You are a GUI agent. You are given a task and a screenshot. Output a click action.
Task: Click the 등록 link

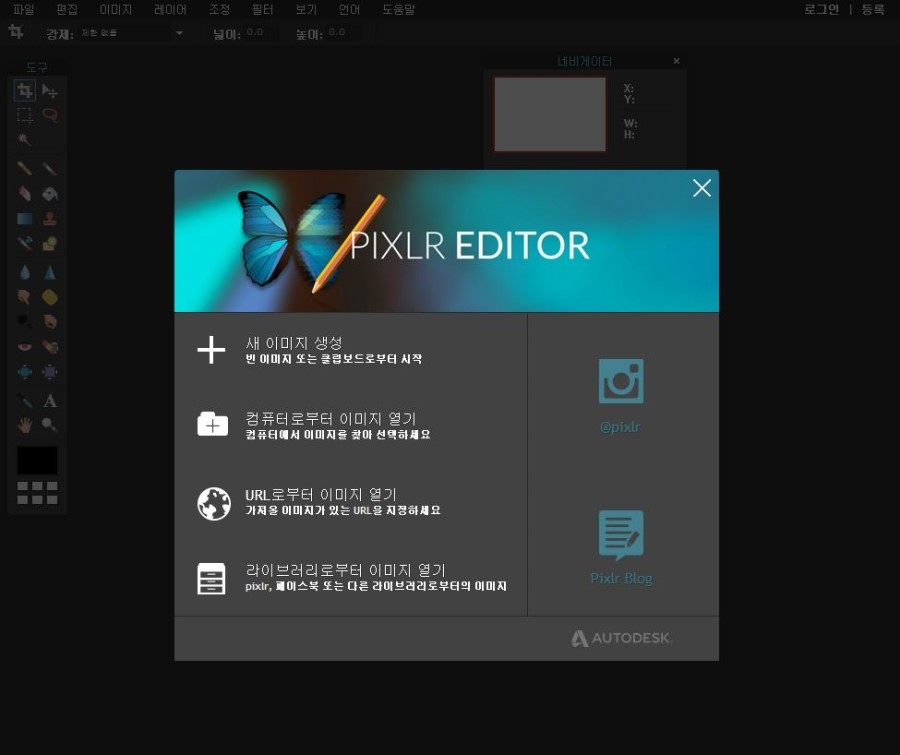[873, 9]
